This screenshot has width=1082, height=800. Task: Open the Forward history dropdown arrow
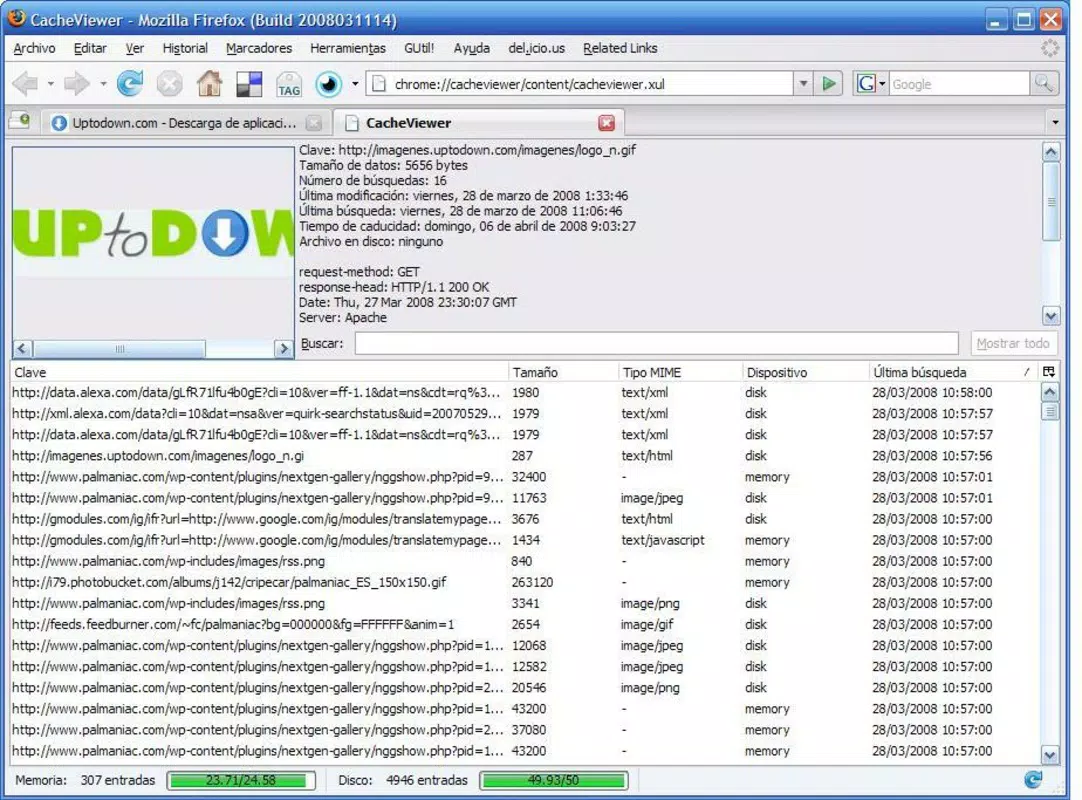(103, 84)
